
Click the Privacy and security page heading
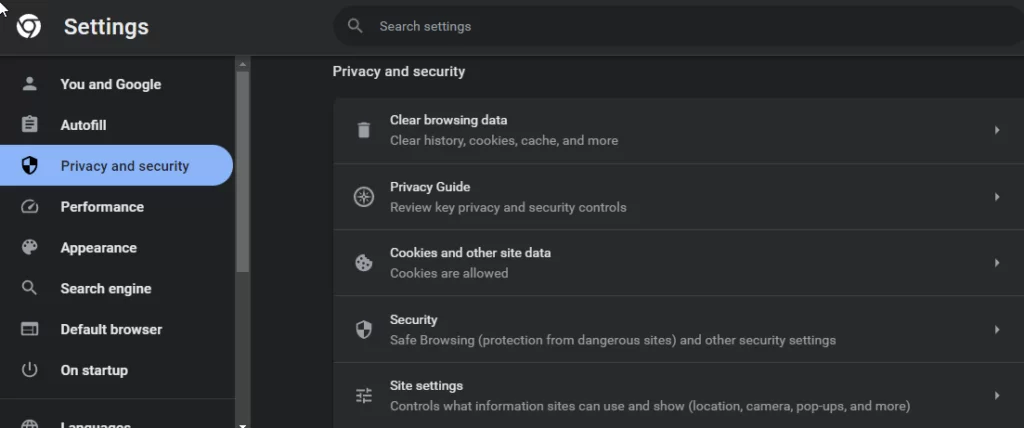click(398, 71)
